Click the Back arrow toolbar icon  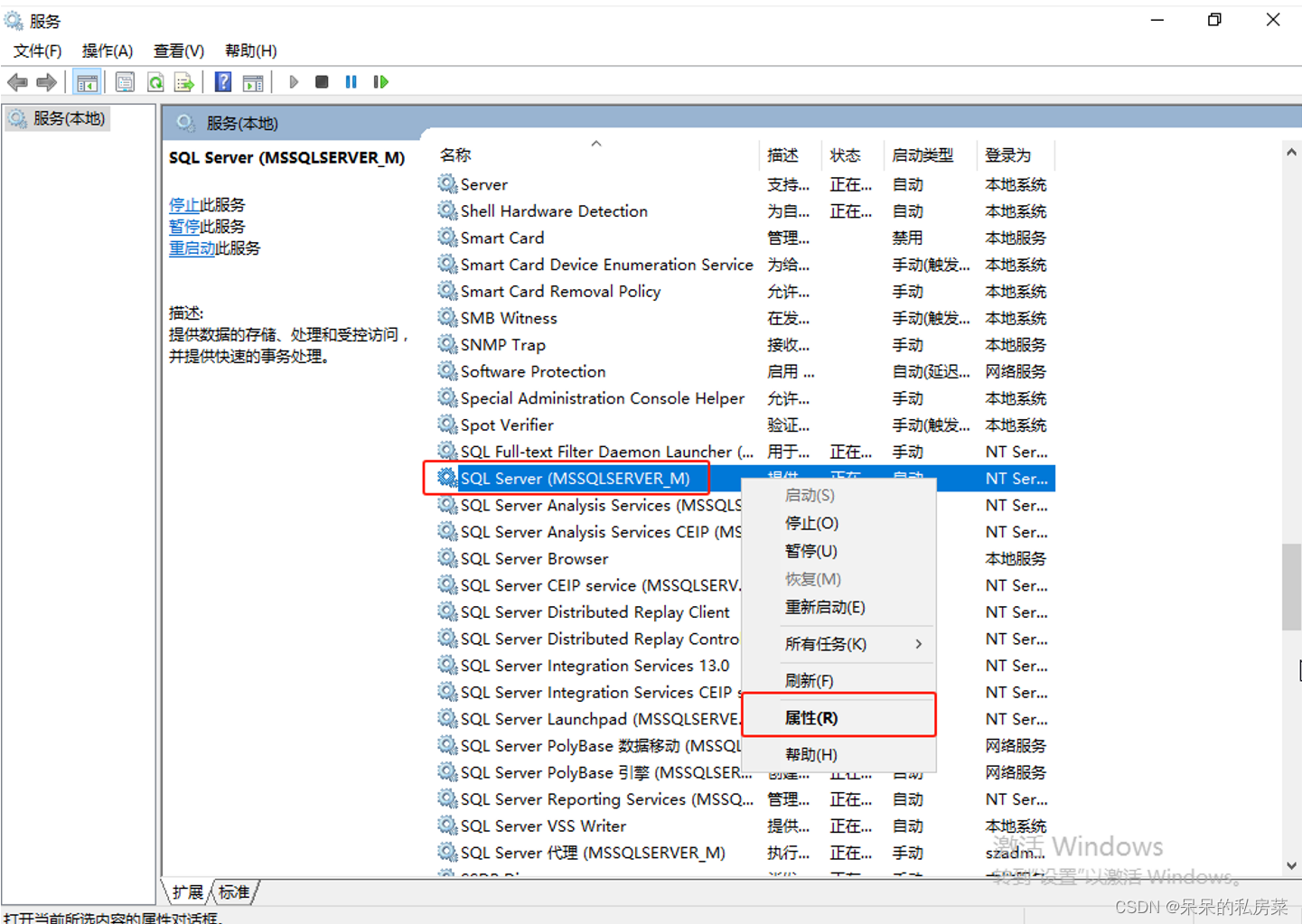coord(17,82)
